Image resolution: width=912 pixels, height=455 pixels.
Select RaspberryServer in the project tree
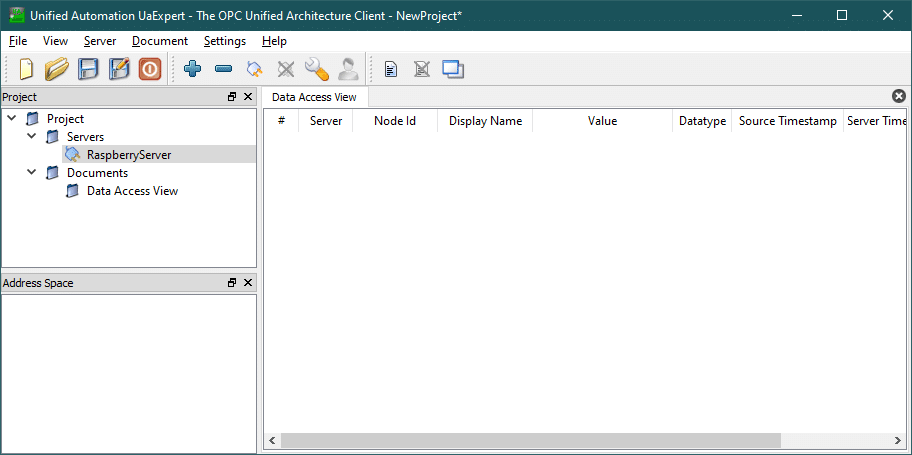(x=128, y=155)
